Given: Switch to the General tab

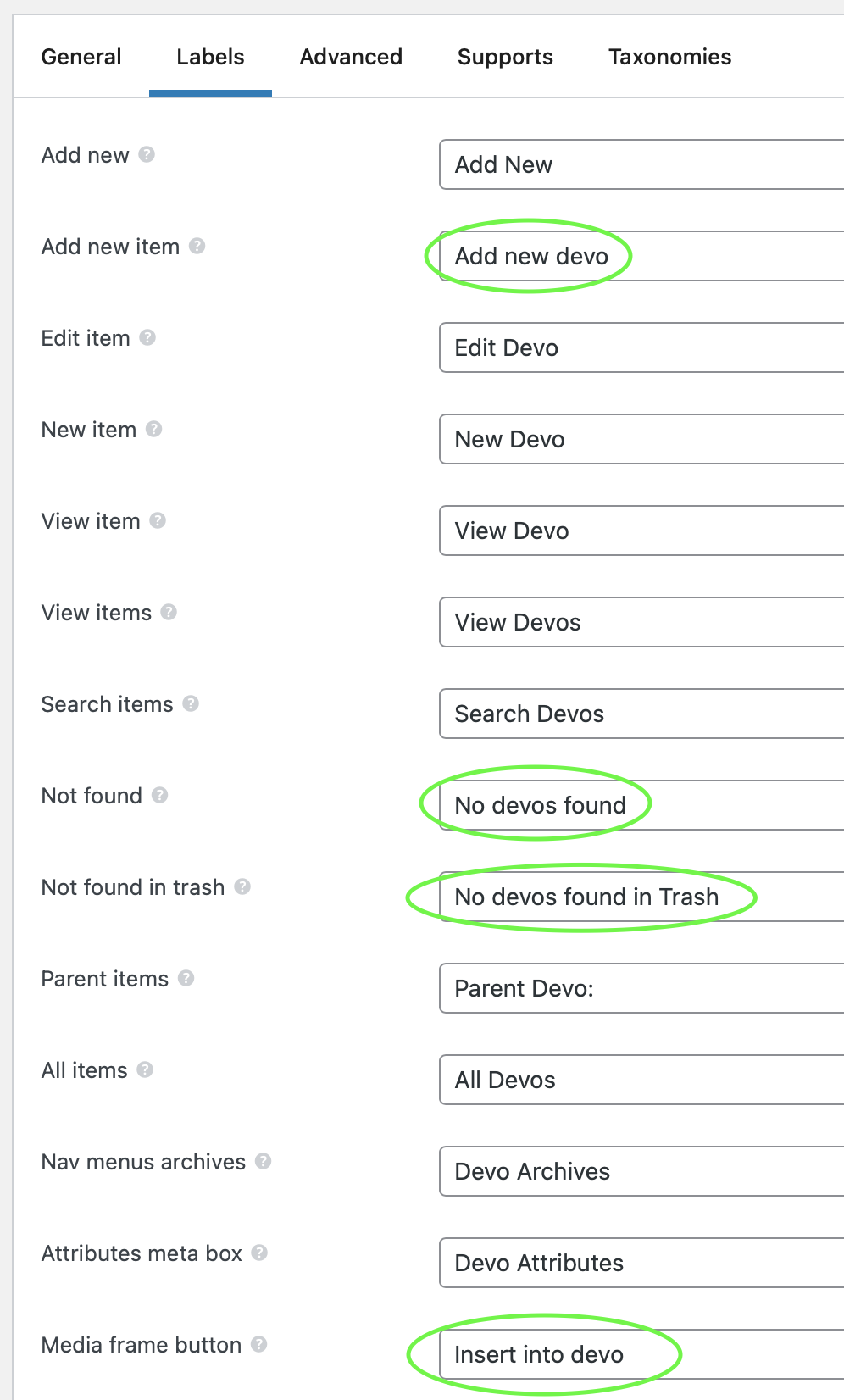Looking at the screenshot, I should [81, 57].
